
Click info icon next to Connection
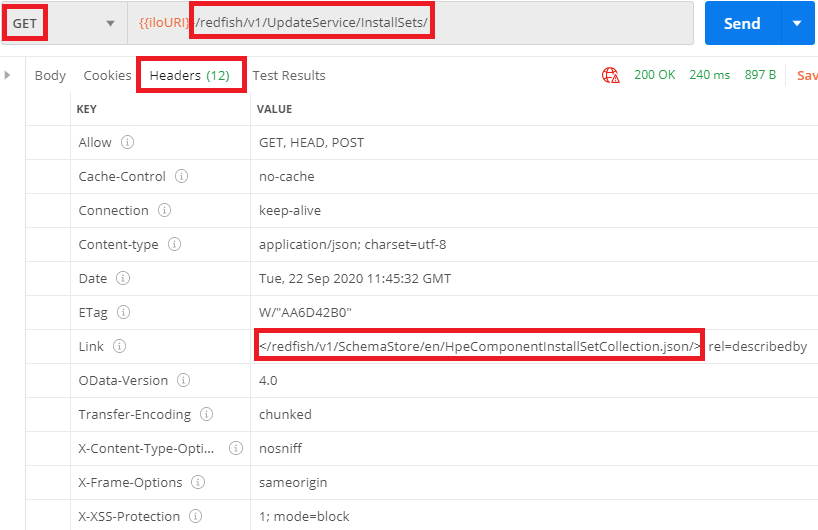tap(164, 210)
